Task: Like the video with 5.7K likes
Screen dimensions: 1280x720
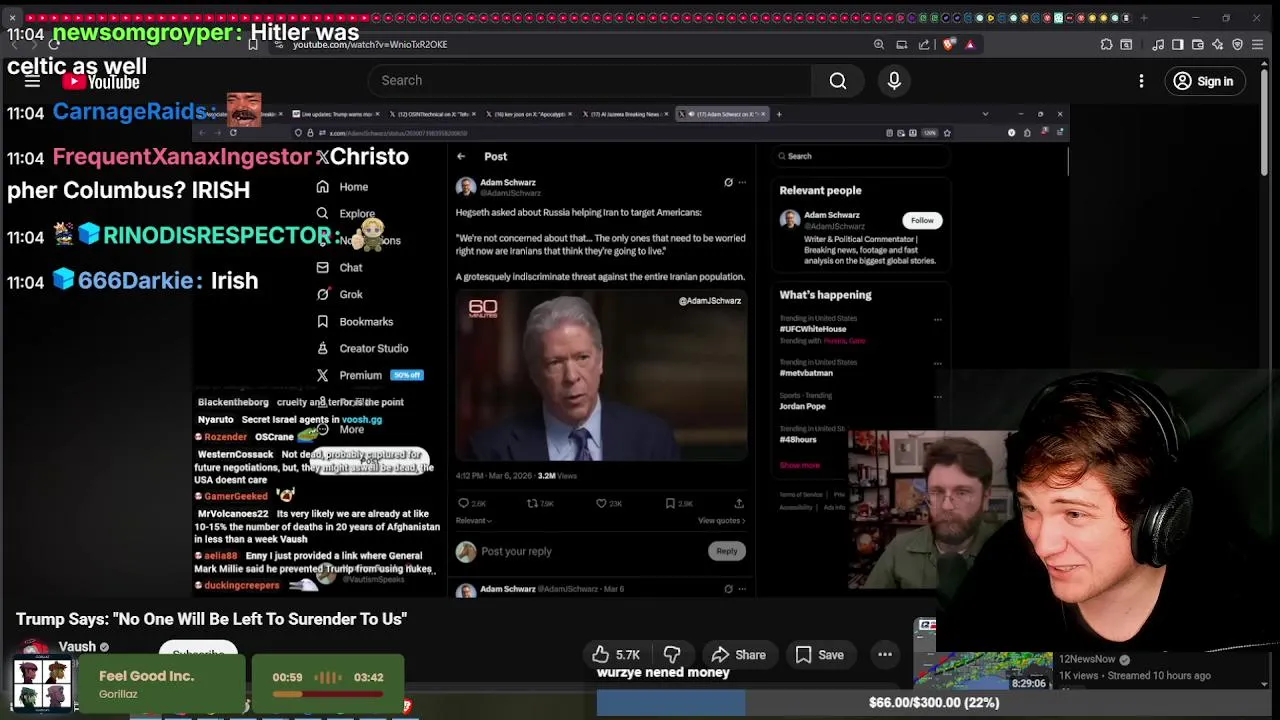Action: (616, 655)
